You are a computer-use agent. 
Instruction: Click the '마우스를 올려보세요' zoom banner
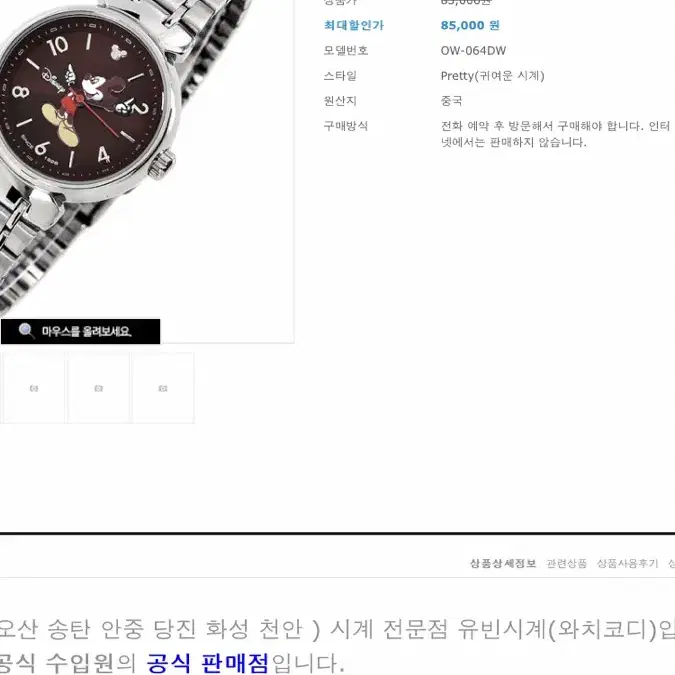click(x=81, y=331)
